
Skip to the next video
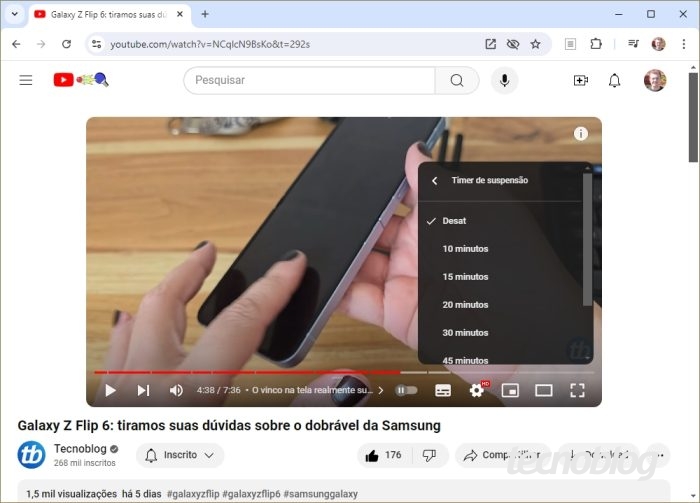[143, 391]
